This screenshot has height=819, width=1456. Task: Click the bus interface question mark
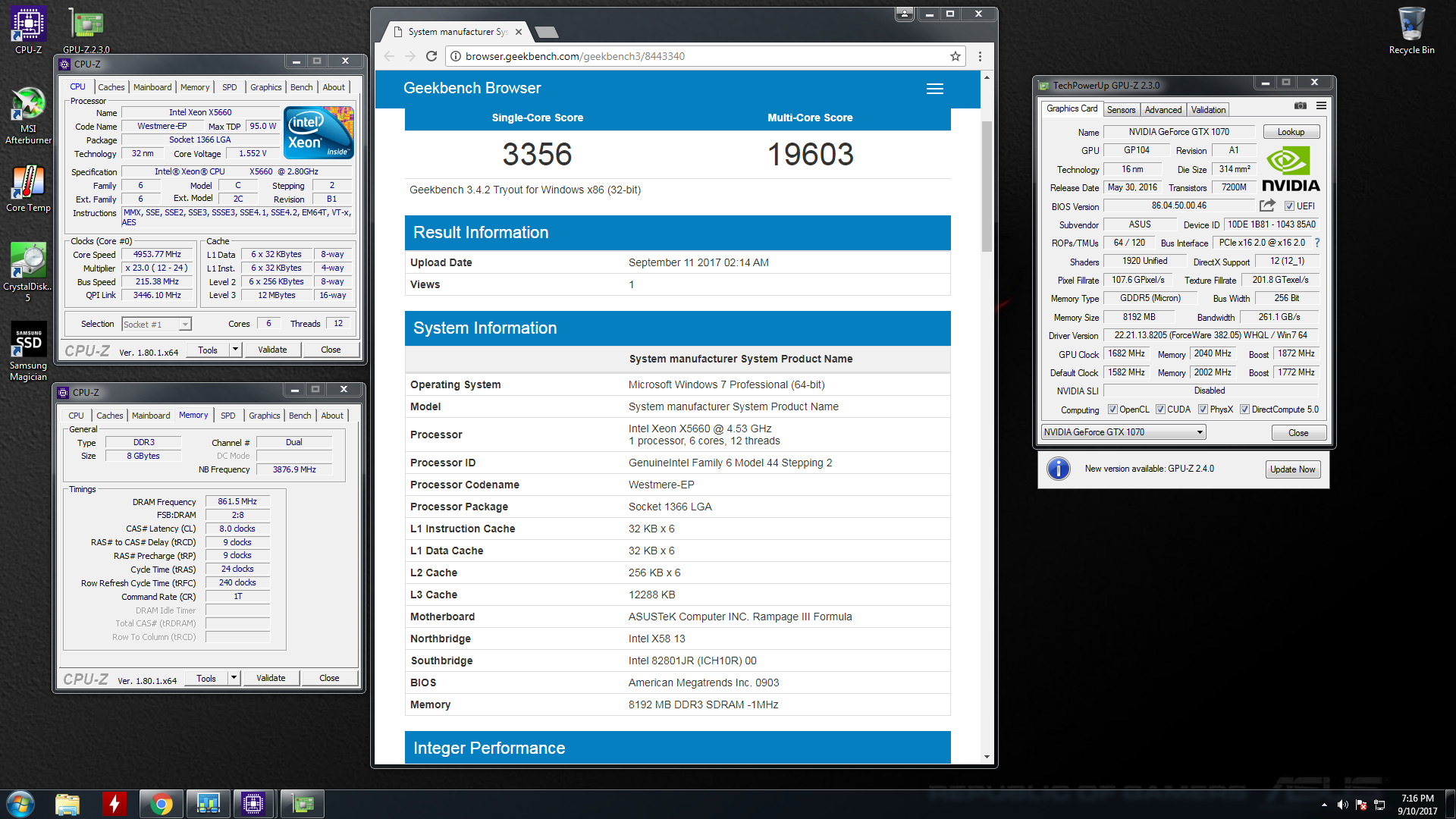point(1317,243)
